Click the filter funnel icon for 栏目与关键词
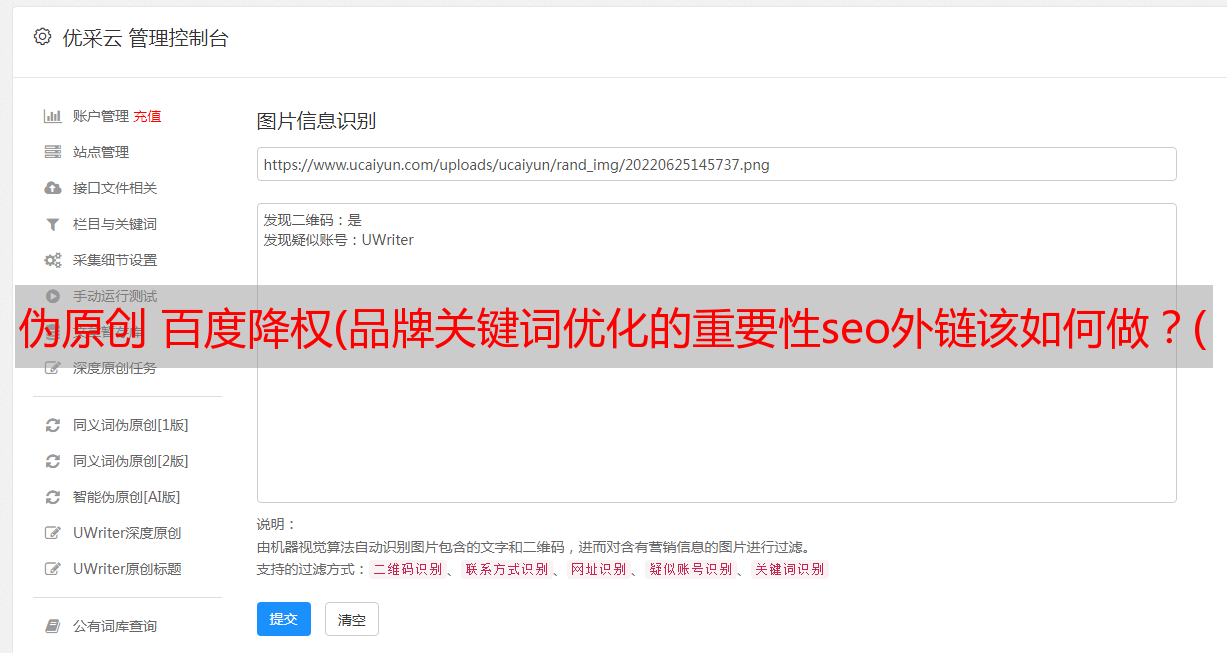Image resolution: width=1227 pixels, height=653 pixels. 53,224
